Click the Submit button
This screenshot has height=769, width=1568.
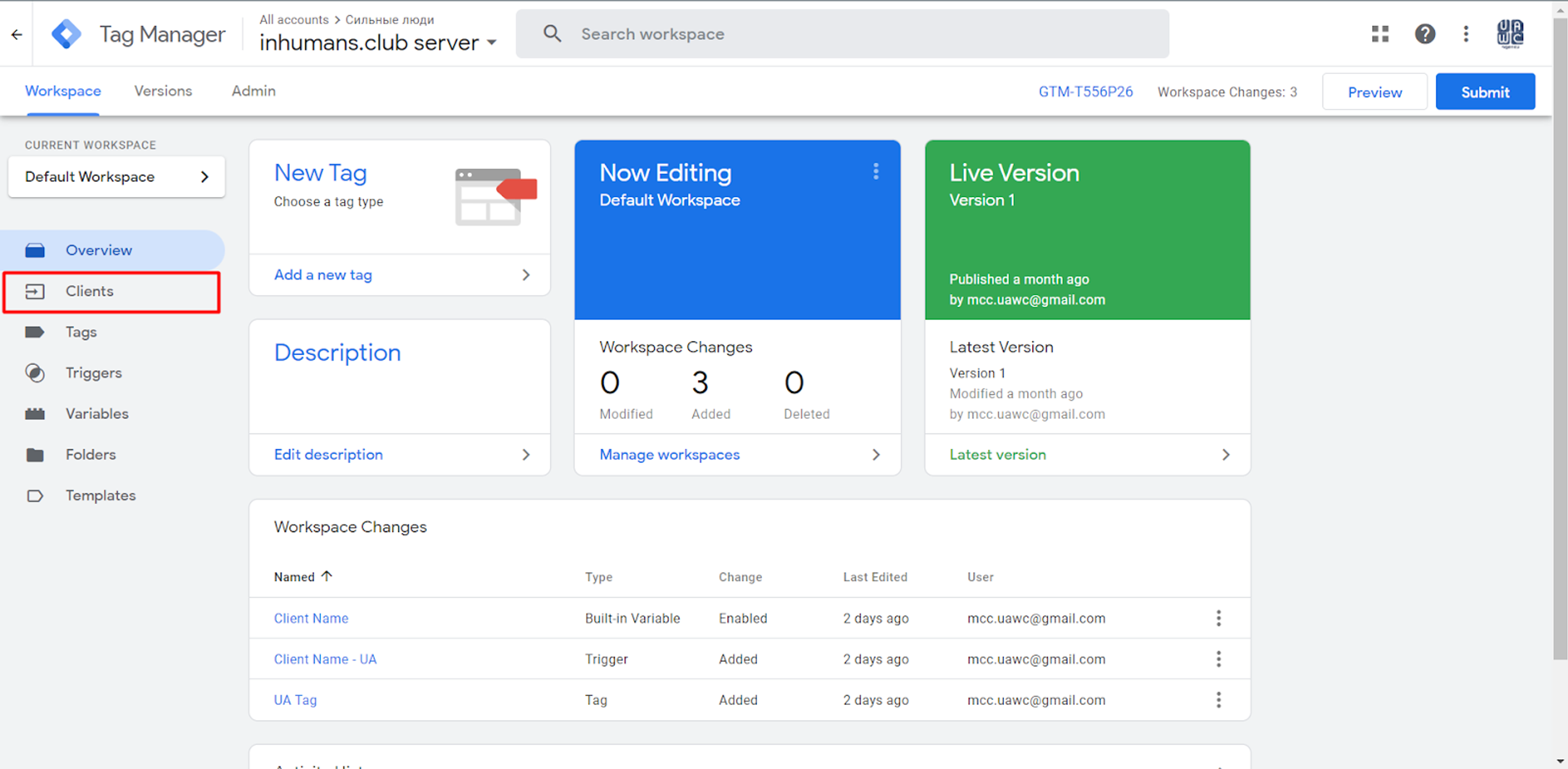coord(1485,92)
